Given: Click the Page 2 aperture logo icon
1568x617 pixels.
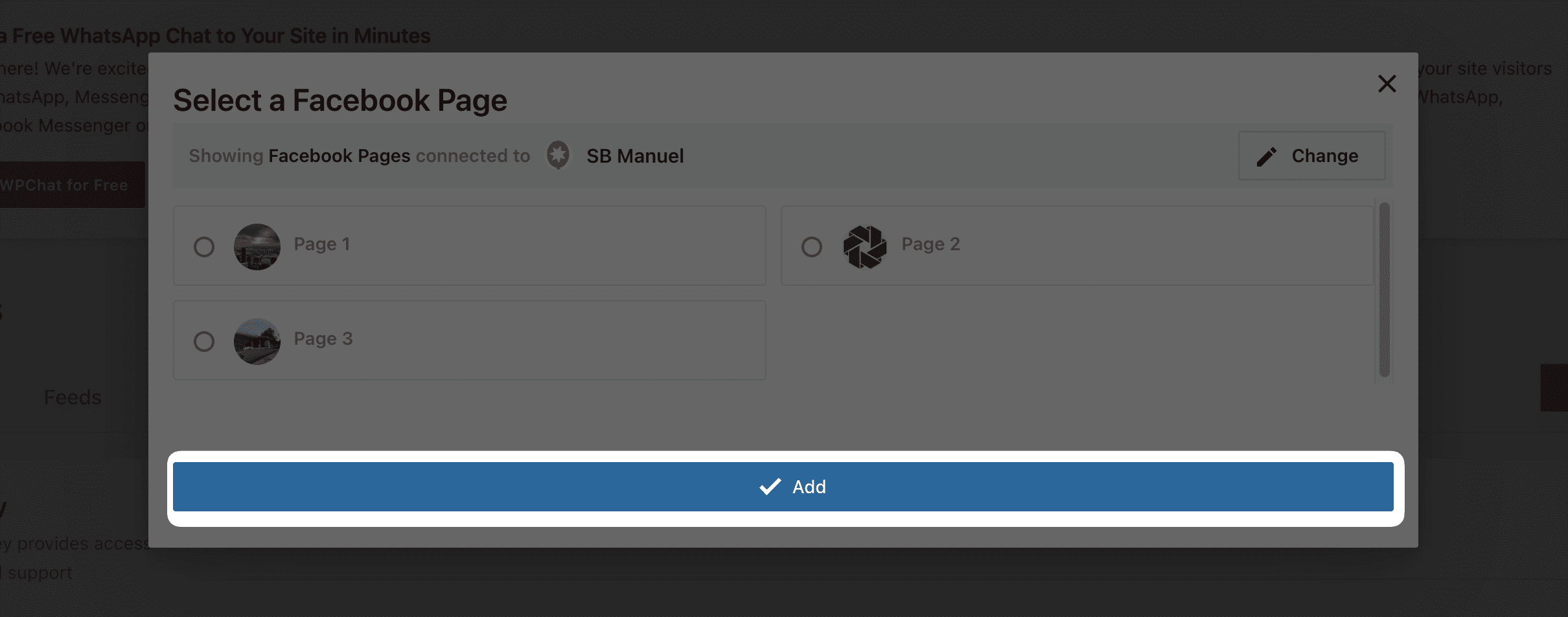Looking at the screenshot, I should point(865,247).
